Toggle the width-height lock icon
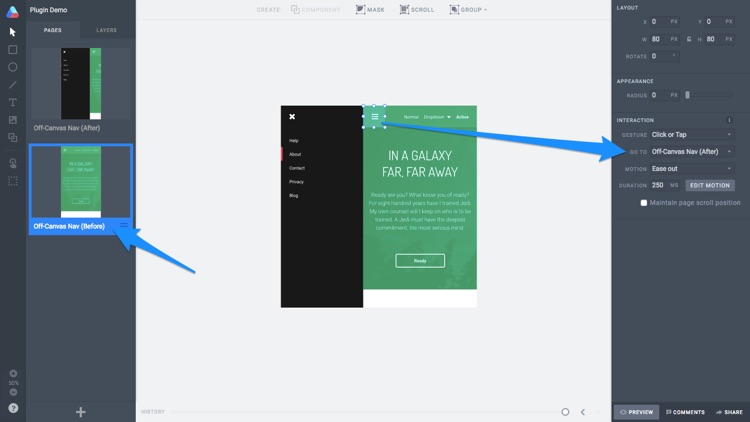The image size is (750, 422). pyautogui.click(x=689, y=39)
